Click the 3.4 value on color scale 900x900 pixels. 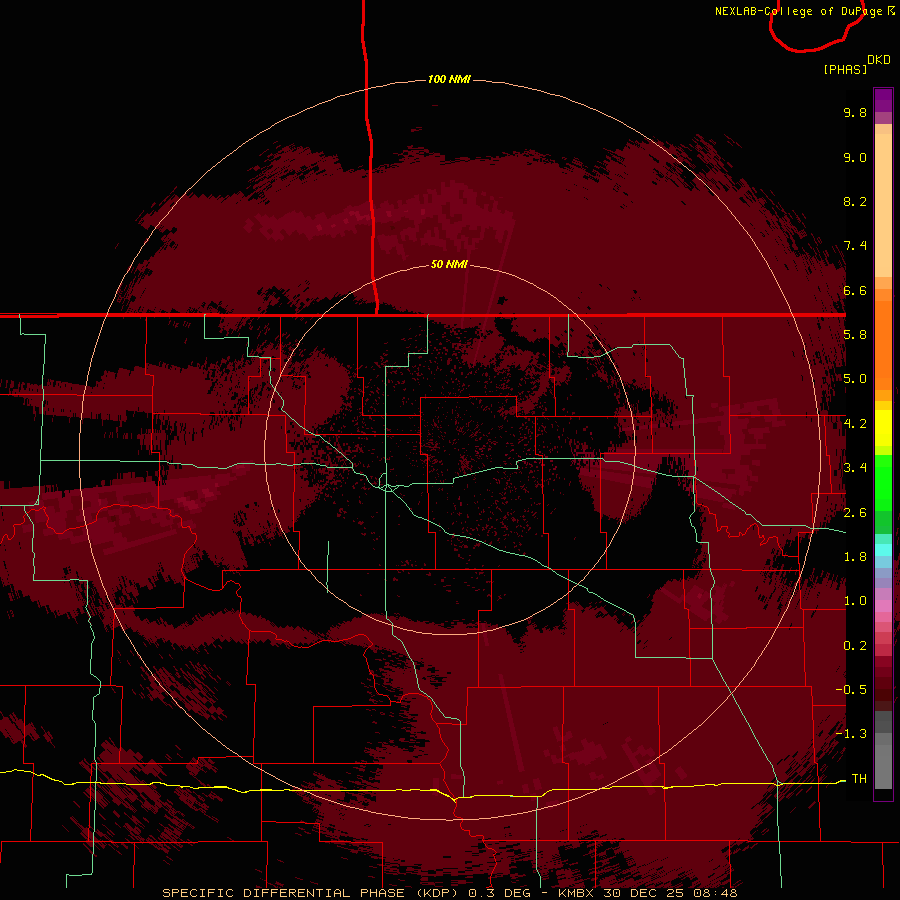coord(855,468)
